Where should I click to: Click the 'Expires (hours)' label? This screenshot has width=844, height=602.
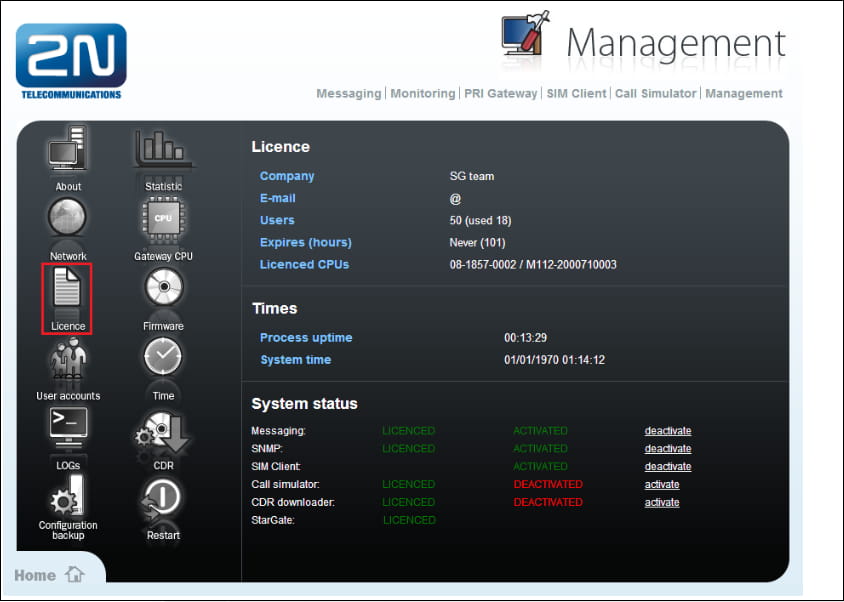pyautogui.click(x=305, y=243)
